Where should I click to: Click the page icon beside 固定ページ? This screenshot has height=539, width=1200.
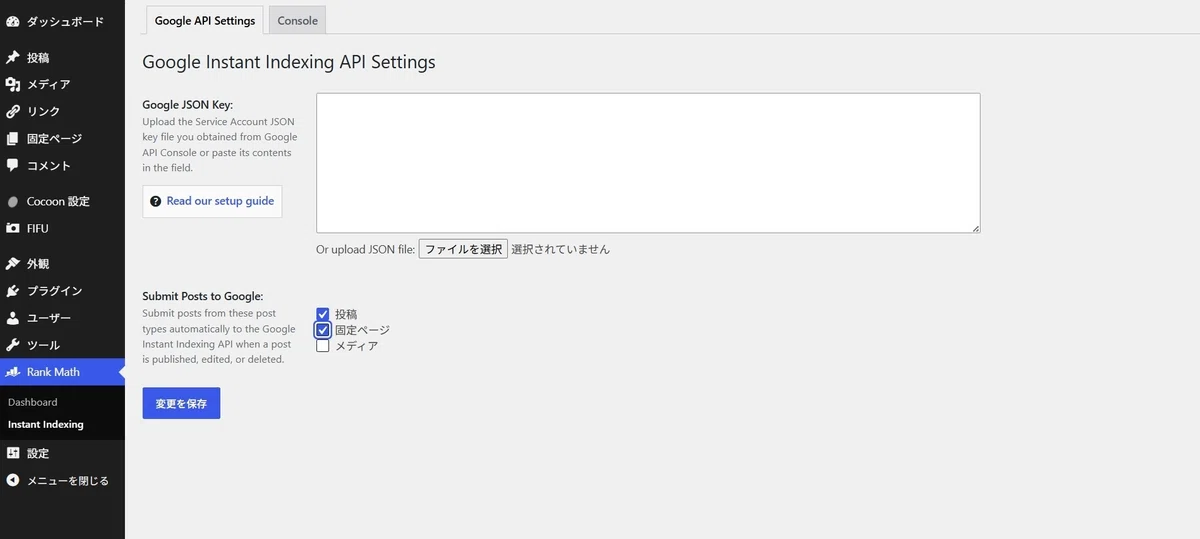tap(12, 139)
